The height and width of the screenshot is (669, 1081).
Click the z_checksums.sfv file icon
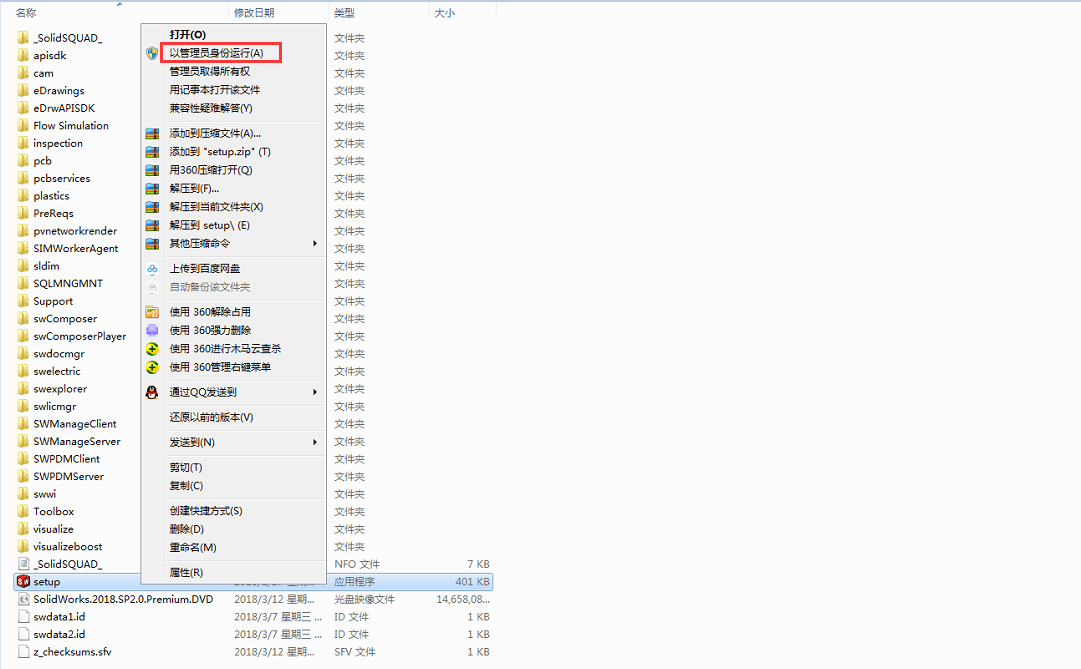pyautogui.click(x=23, y=652)
